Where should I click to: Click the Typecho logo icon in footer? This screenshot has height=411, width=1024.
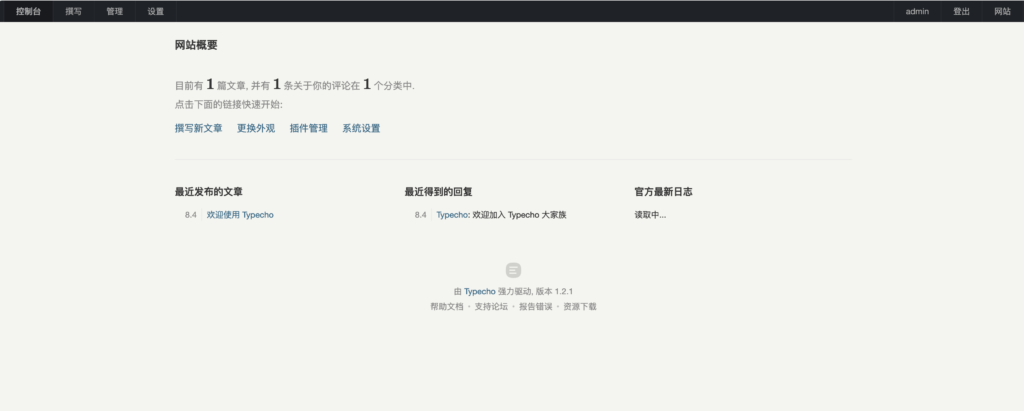pos(513,270)
